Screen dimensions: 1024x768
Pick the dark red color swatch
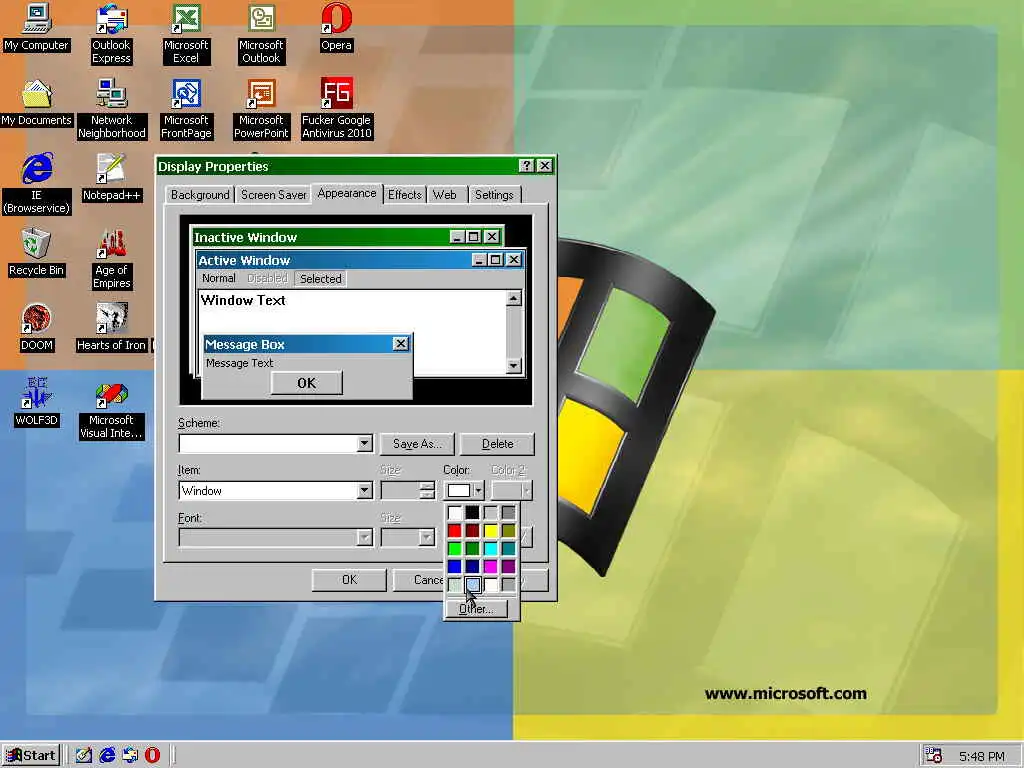tap(472, 531)
